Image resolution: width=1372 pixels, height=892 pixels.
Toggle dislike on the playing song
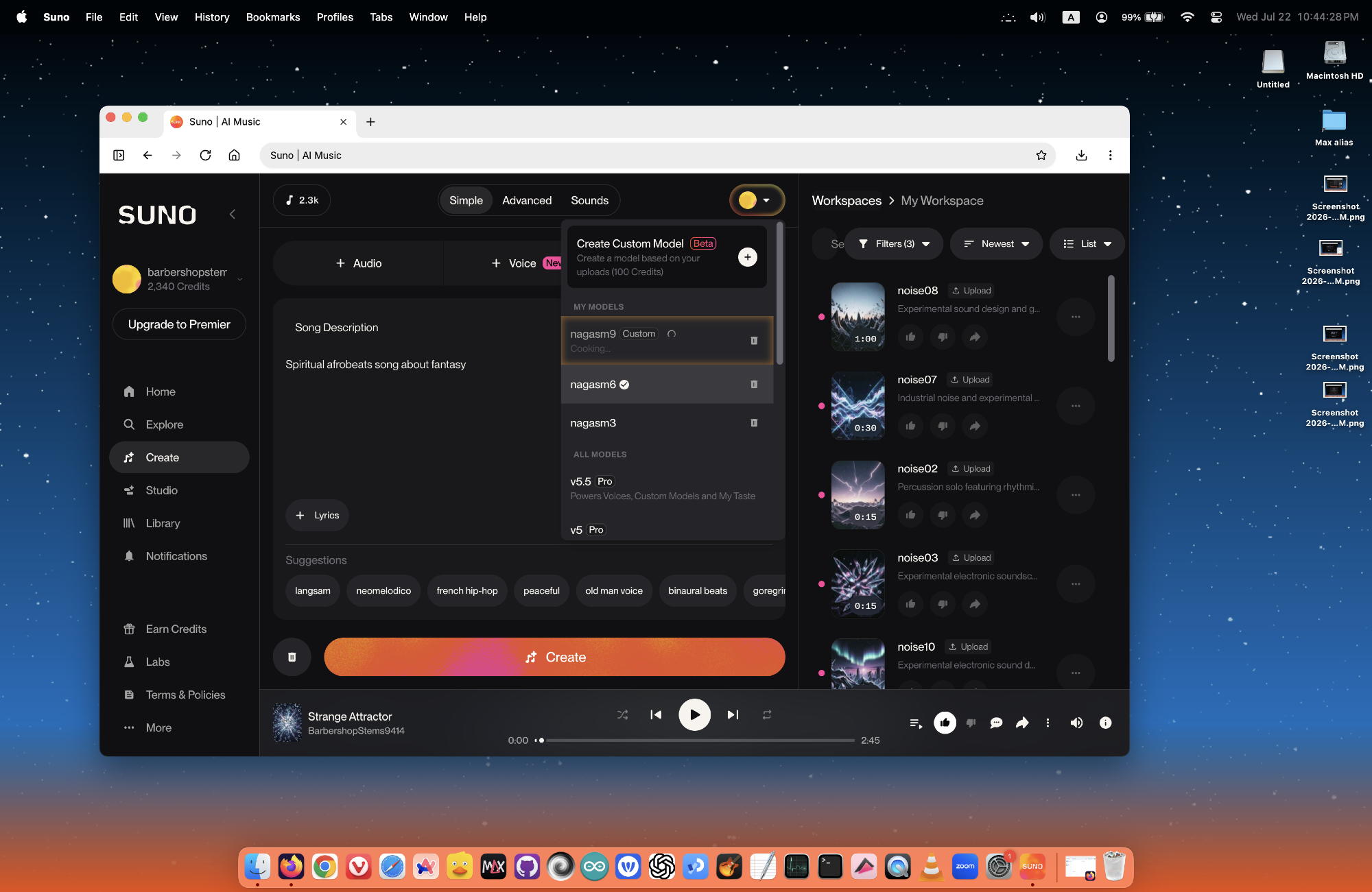pos(971,723)
